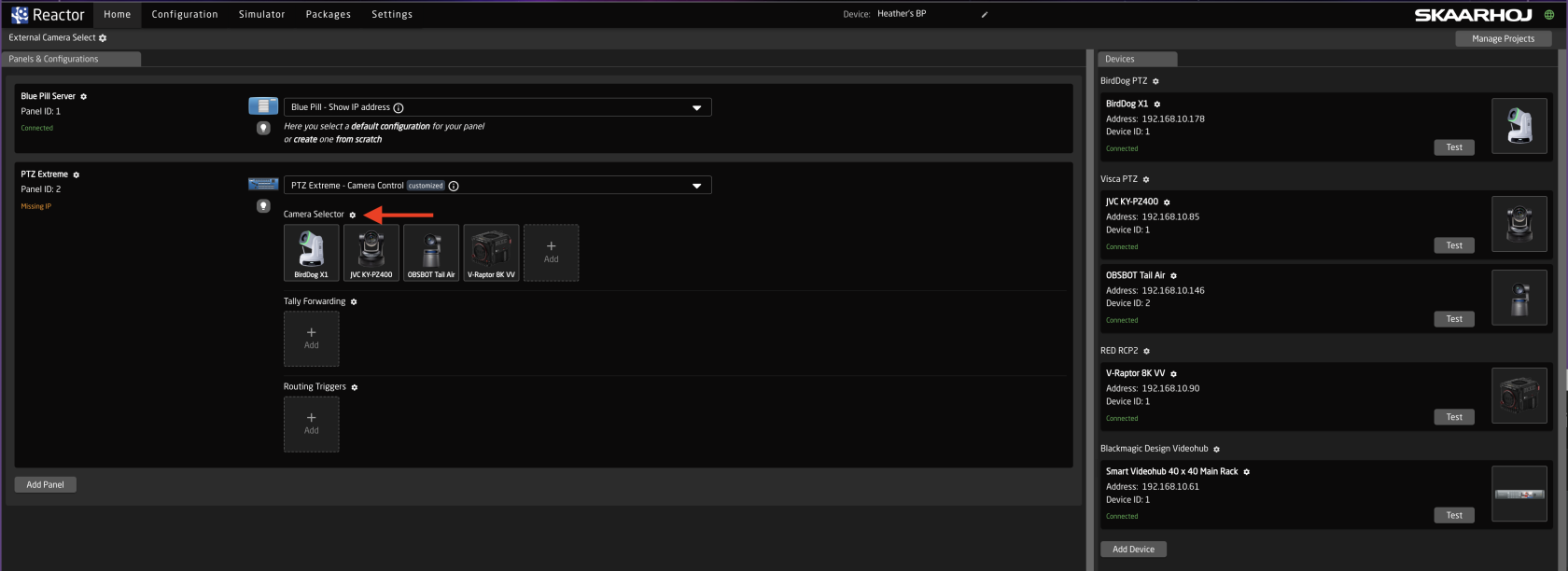Click lightbulb hint under Blue Pill icon
The width and height of the screenshot is (1568, 571).
click(x=263, y=128)
